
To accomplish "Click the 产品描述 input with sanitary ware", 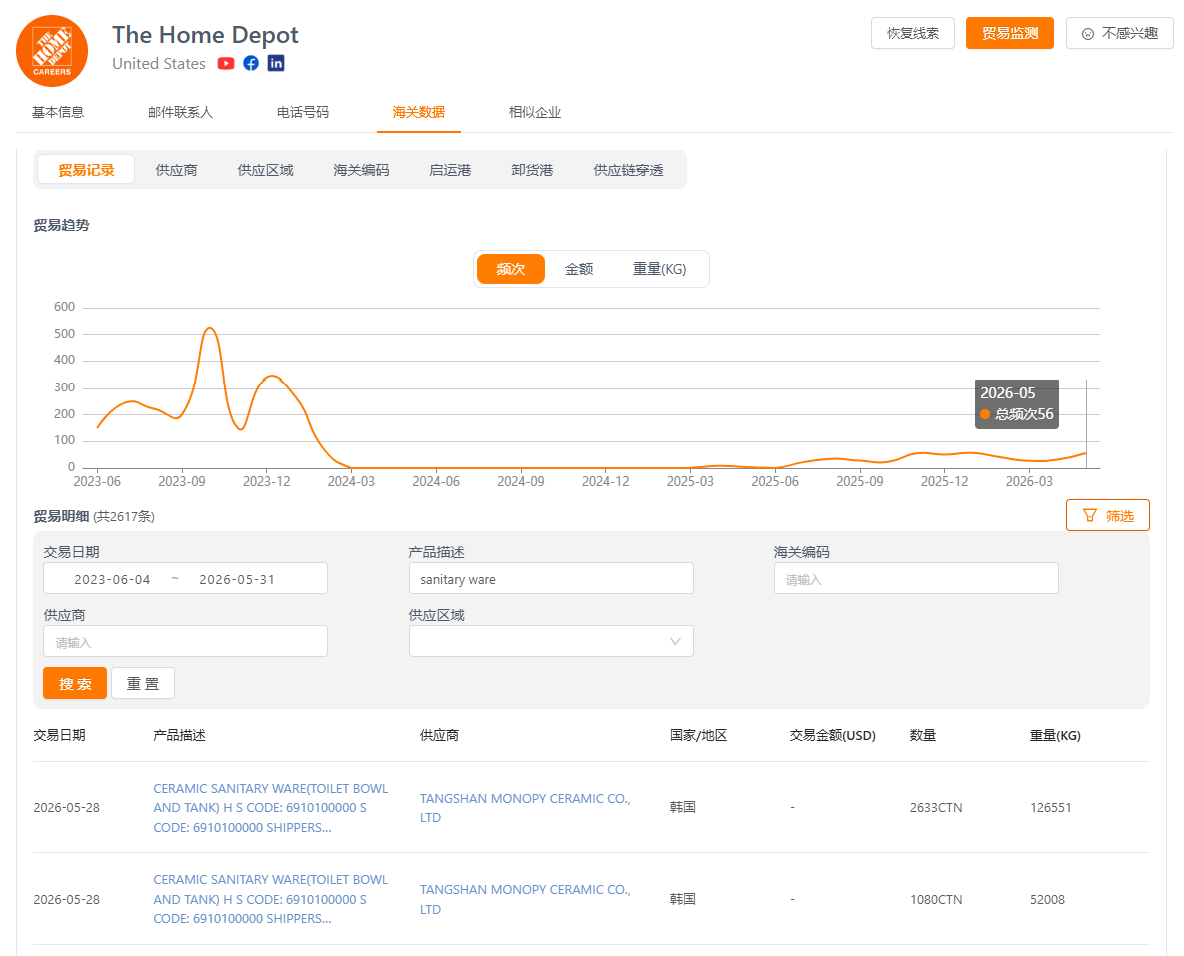I will point(551,579).
